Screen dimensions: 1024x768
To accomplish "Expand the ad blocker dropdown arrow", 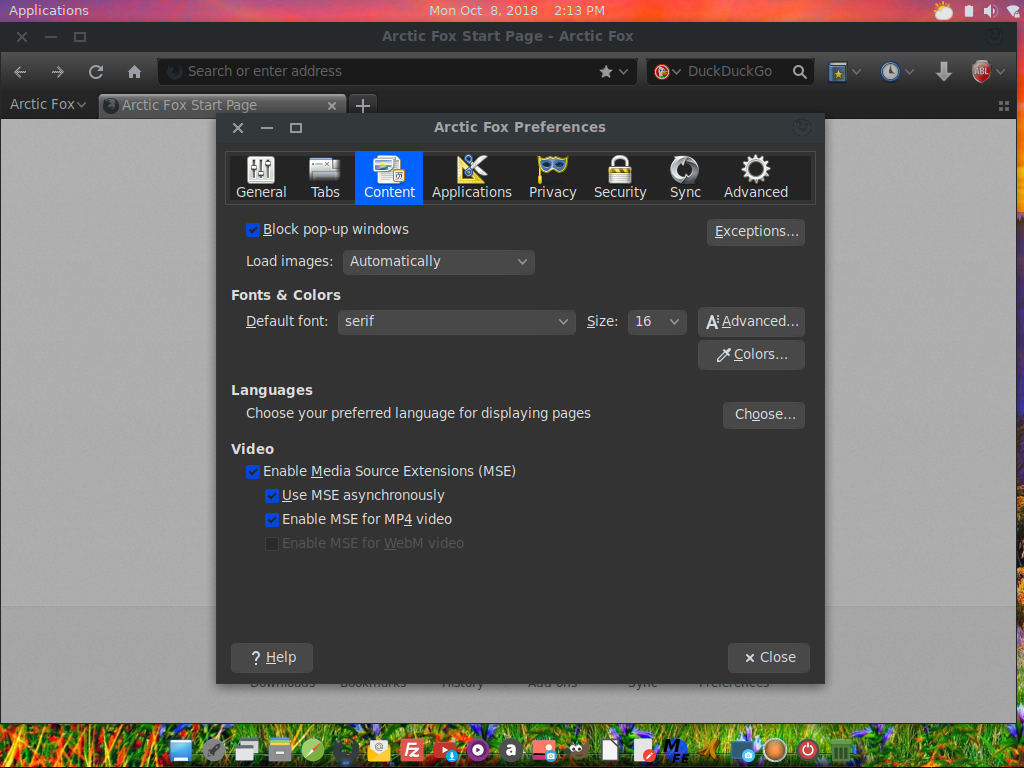I will [1000, 72].
